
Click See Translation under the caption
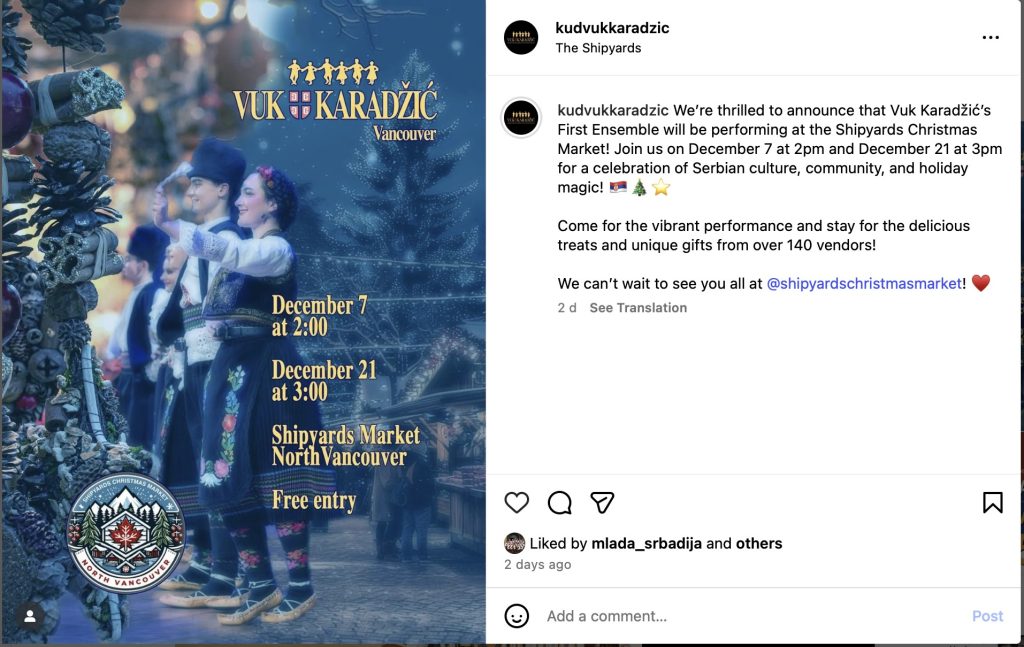click(x=638, y=308)
